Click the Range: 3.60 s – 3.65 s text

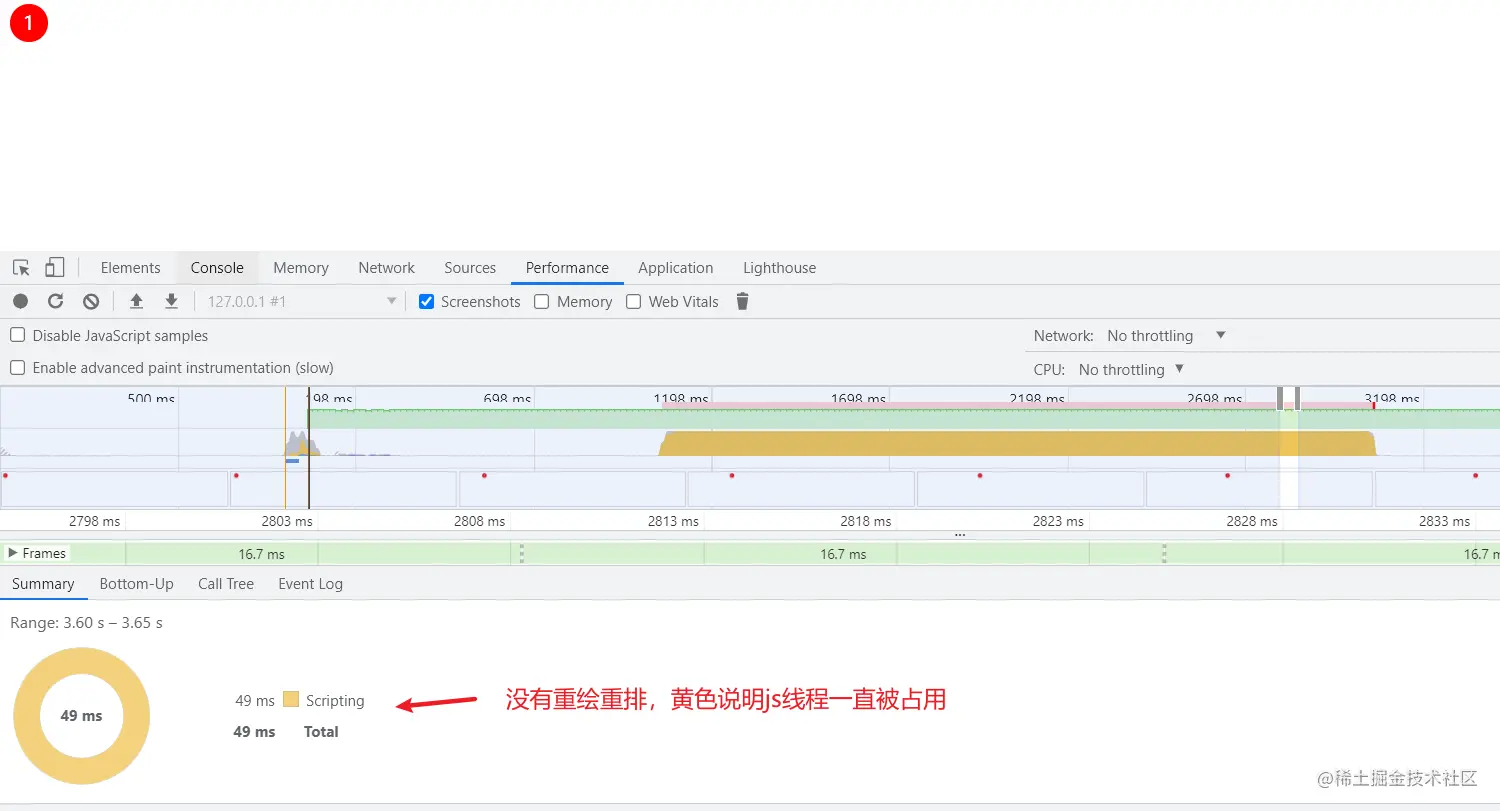click(x=86, y=623)
